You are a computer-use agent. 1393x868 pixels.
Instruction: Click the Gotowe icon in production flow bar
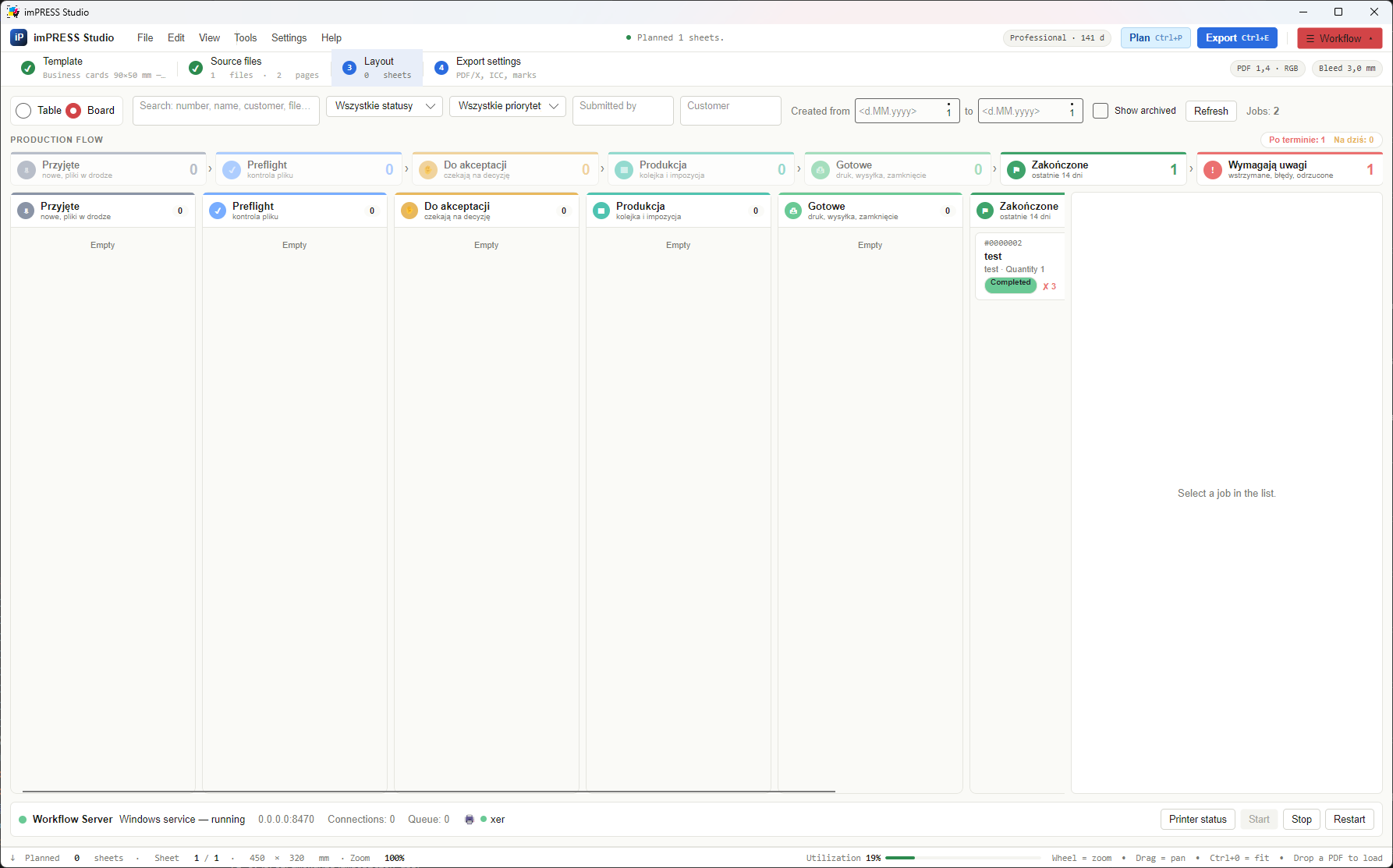[821, 169]
